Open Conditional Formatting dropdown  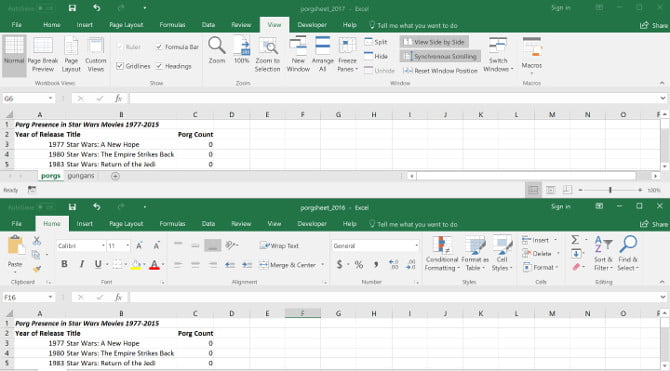point(442,253)
